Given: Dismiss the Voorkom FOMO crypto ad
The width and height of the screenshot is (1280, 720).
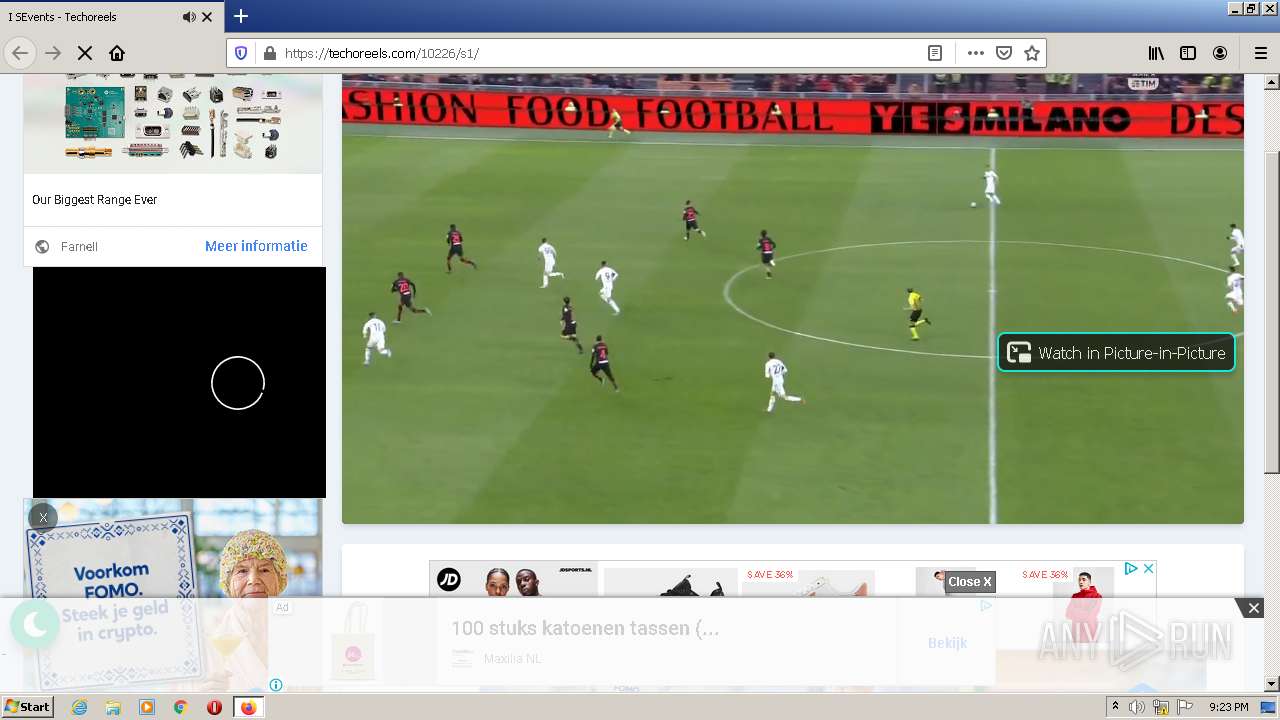Looking at the screenshot, I should 43,517.
